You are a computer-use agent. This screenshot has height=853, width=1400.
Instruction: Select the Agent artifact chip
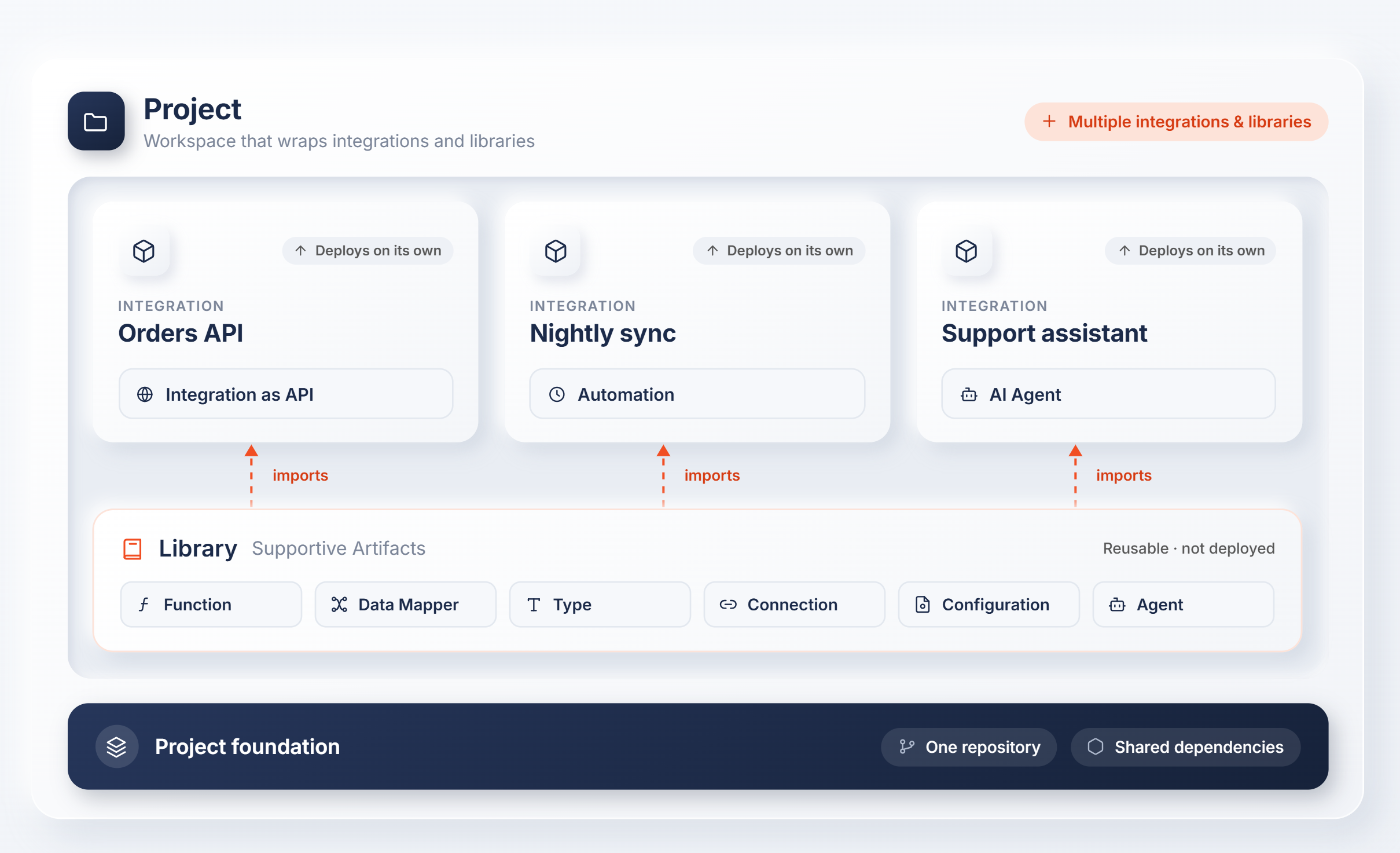click(x=1184, y=605)
